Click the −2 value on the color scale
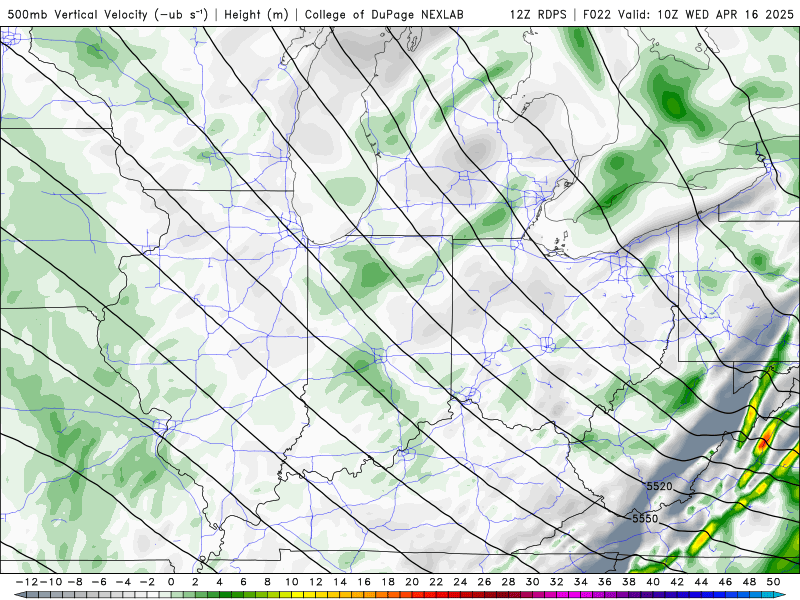The image size is (800, 600). point(147,582)
